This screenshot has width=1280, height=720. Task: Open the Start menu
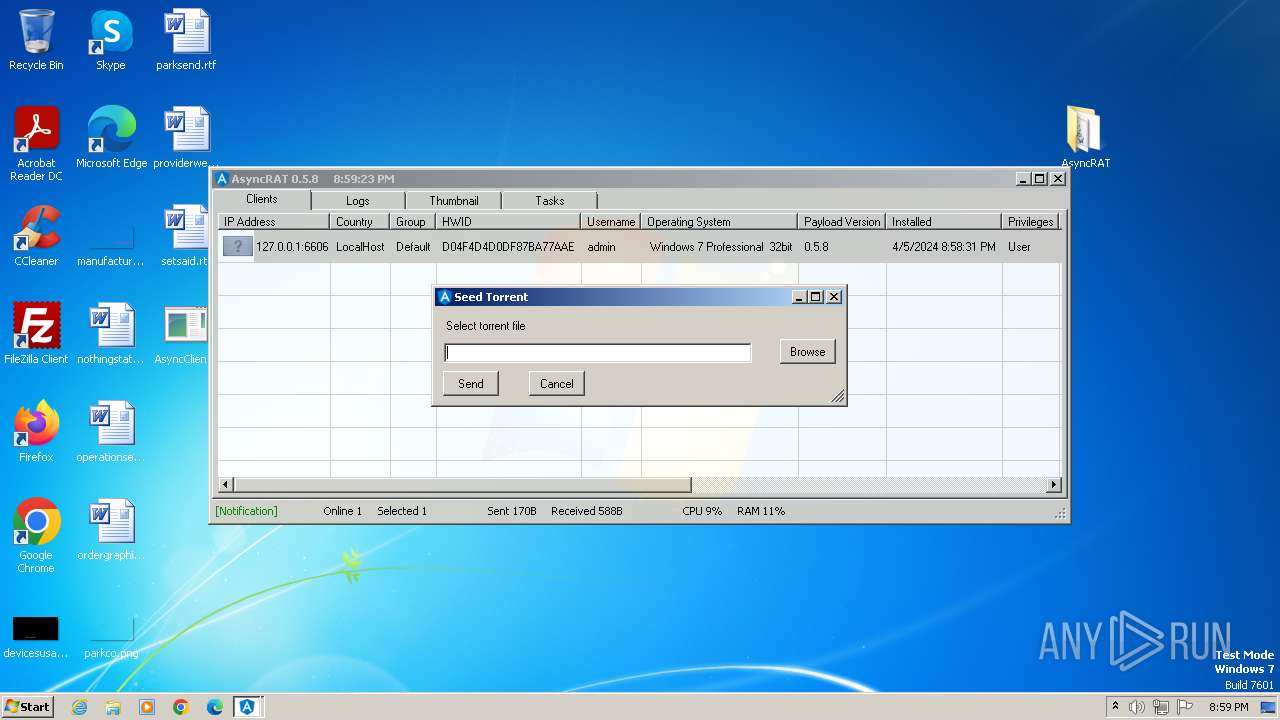click(28, 707)
